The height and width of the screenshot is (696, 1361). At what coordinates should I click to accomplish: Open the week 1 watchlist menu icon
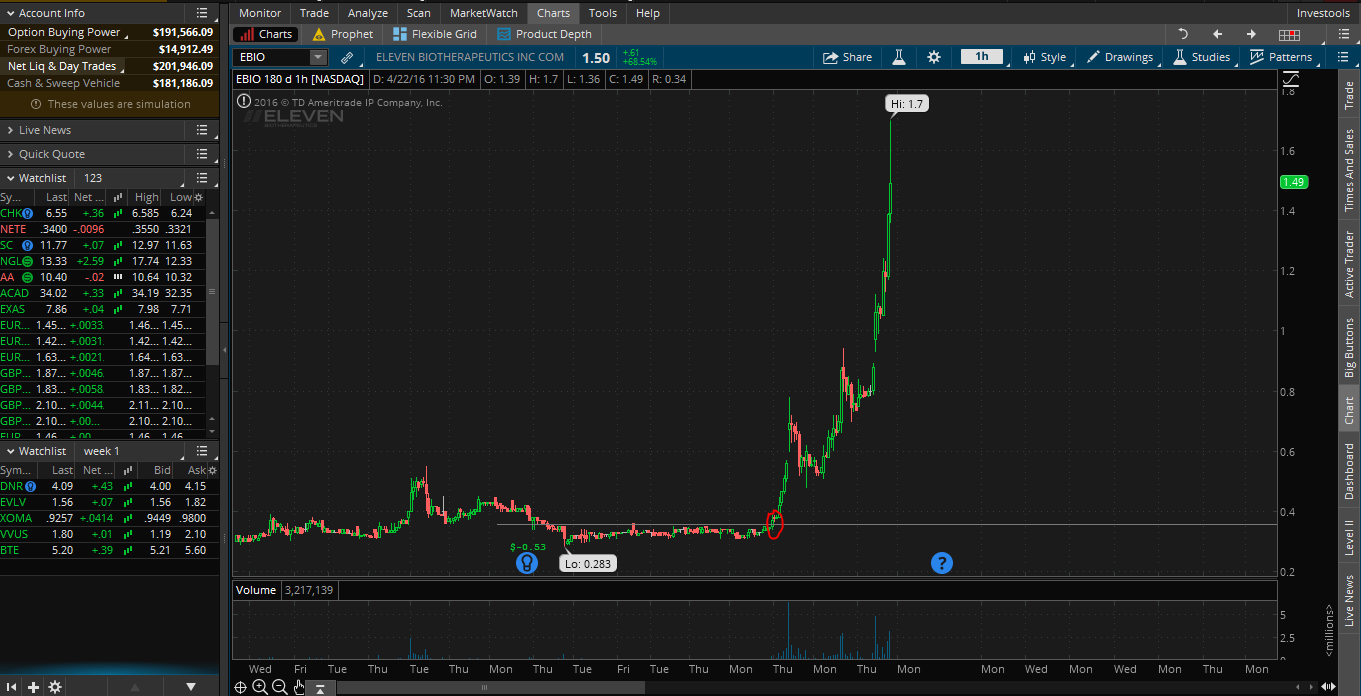coord(202,451)
